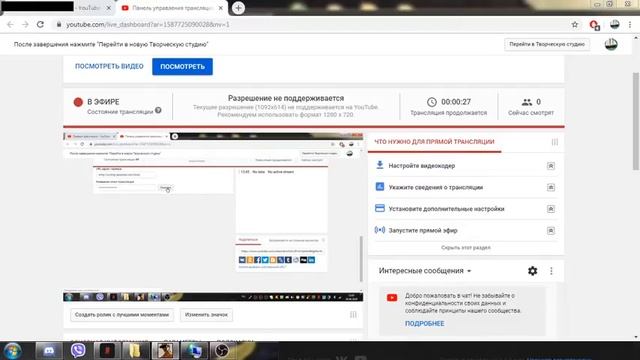Image resolution: width=640 pixels, height=360 pixels.
Task: Select the Панель управления трансляции tab
Action: 171,8
